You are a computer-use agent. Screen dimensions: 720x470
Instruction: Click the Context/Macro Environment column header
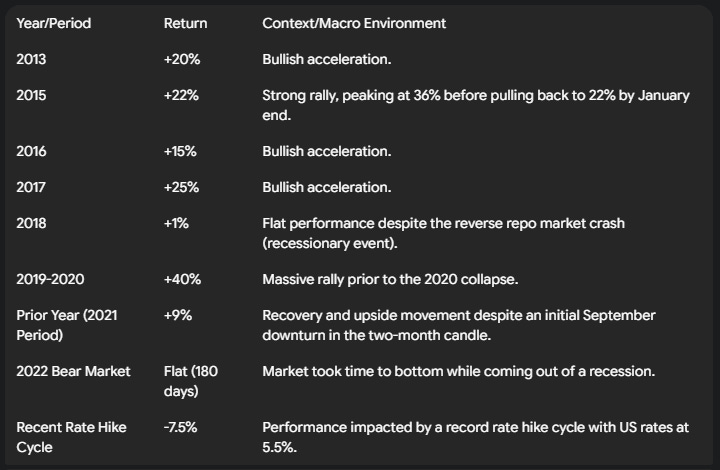(354, 23)
